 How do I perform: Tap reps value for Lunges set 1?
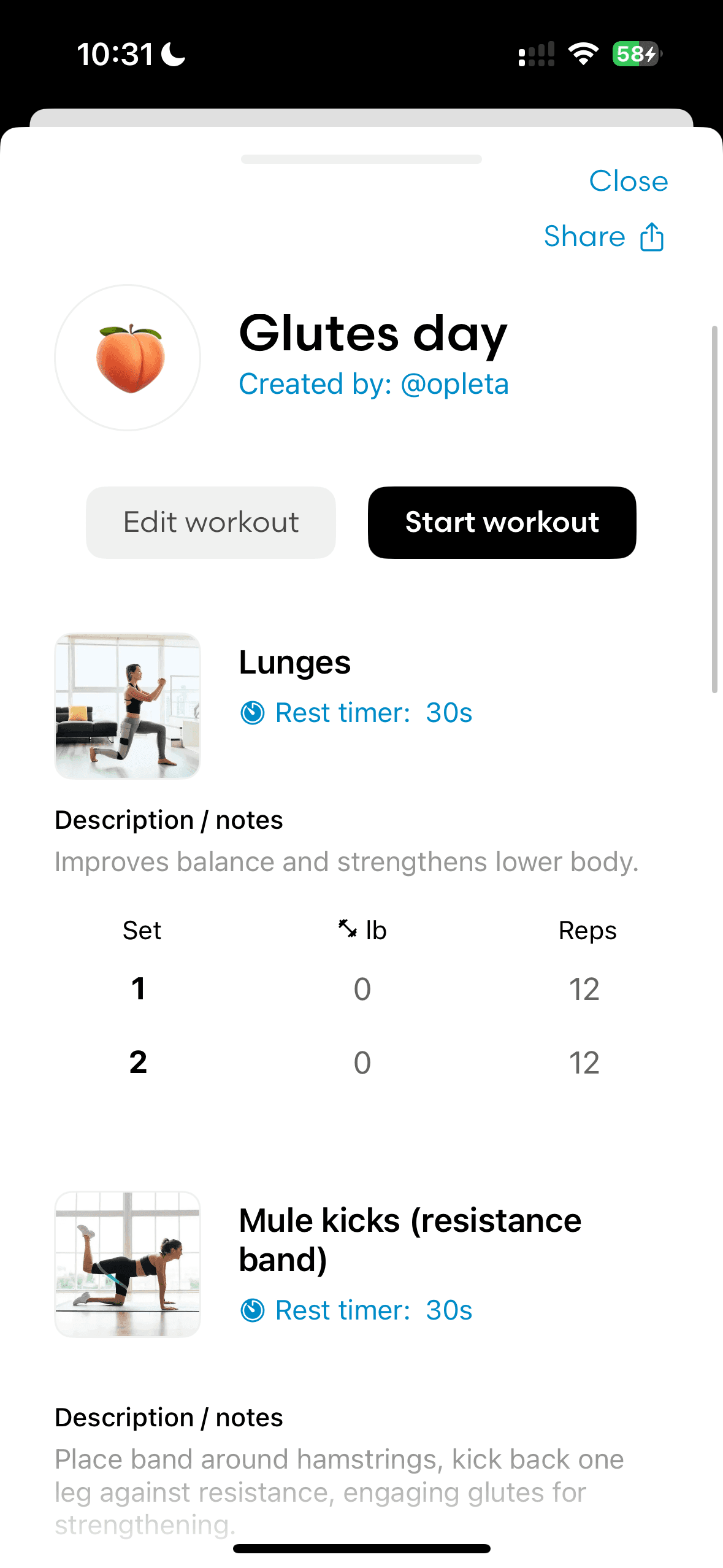584,989
